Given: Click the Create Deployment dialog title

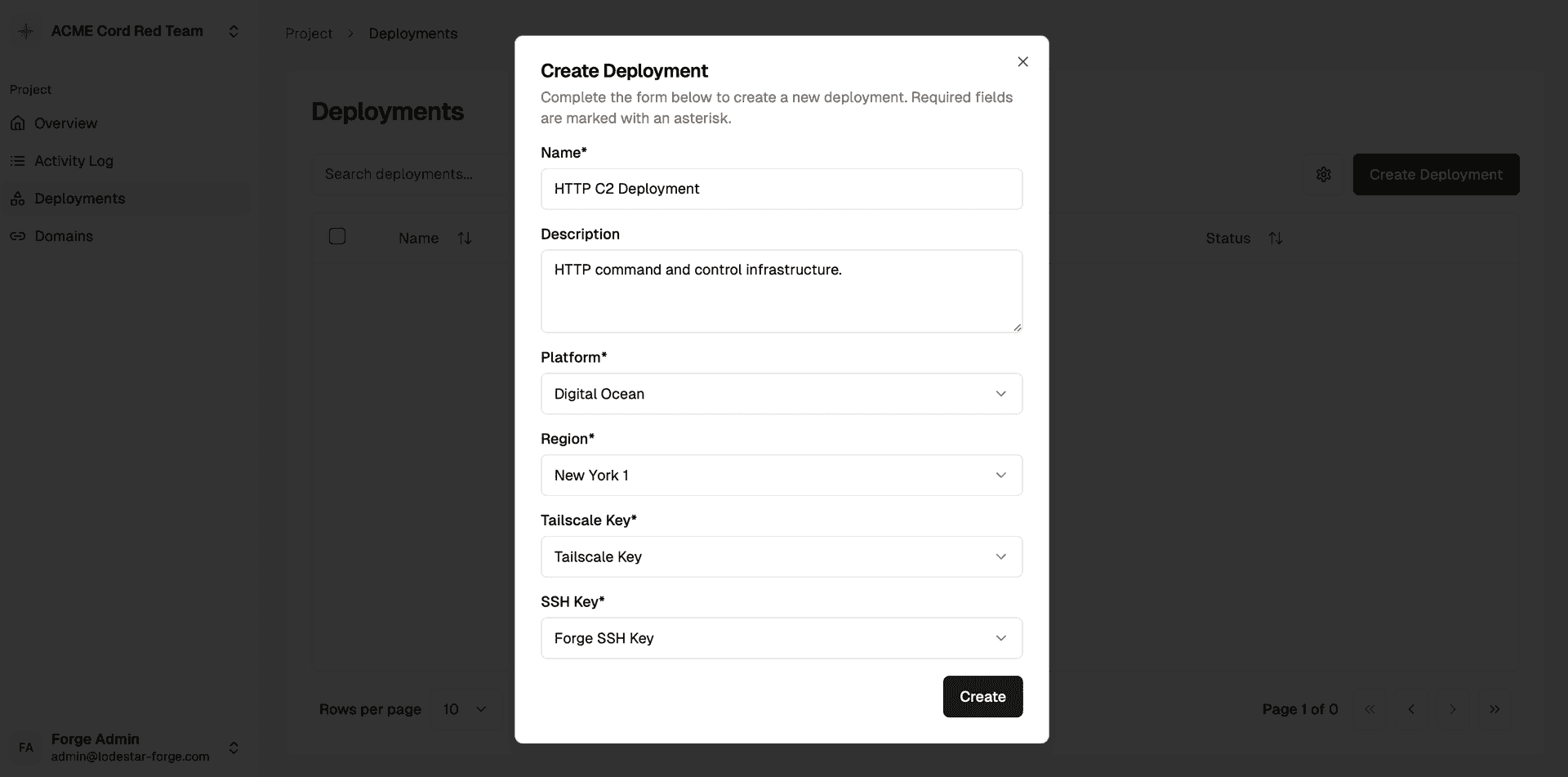Looking at the screenshot, I should coord(624,70).
